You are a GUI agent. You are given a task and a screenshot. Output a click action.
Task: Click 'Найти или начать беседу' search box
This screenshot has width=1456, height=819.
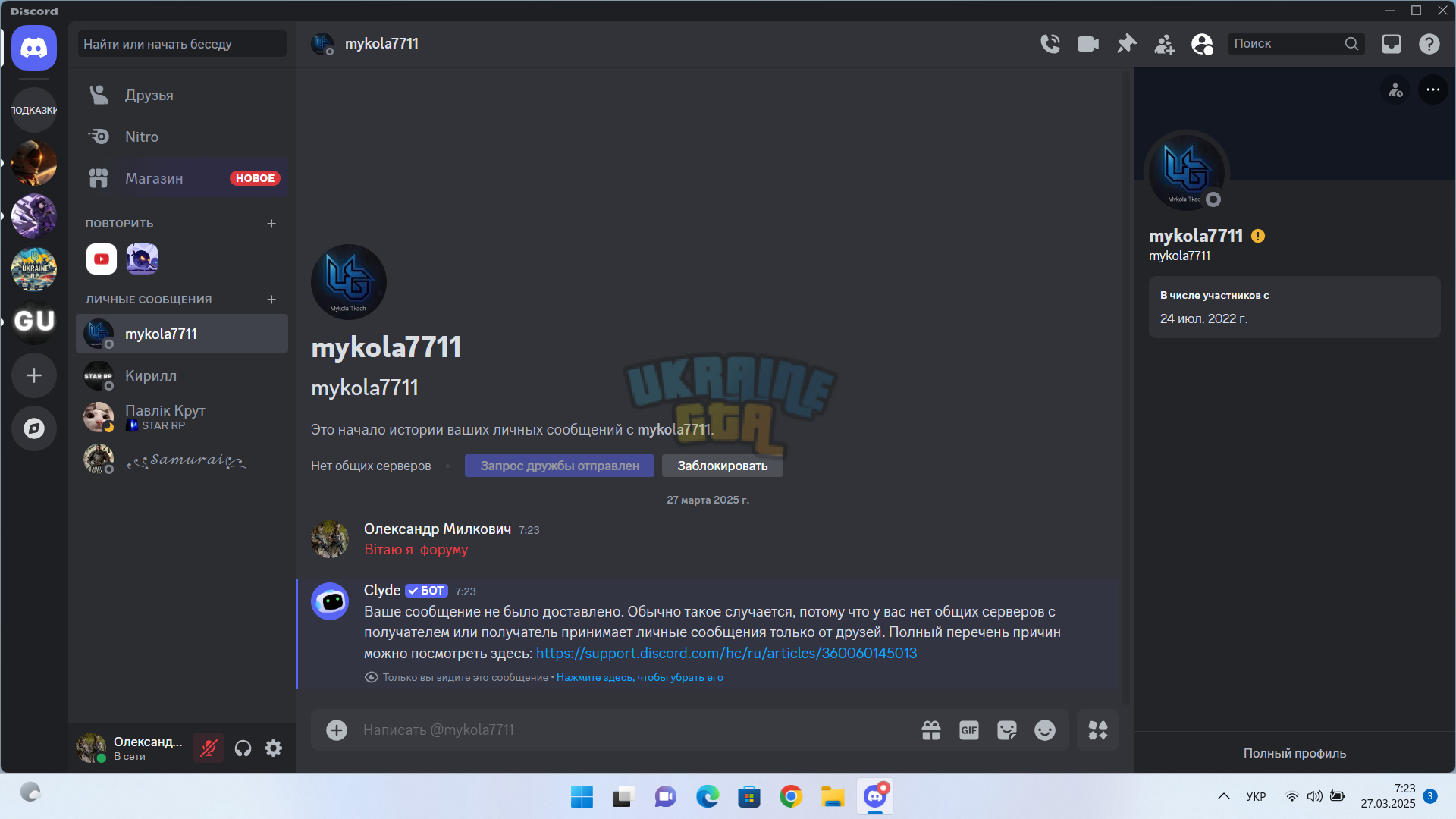[182, 44]
